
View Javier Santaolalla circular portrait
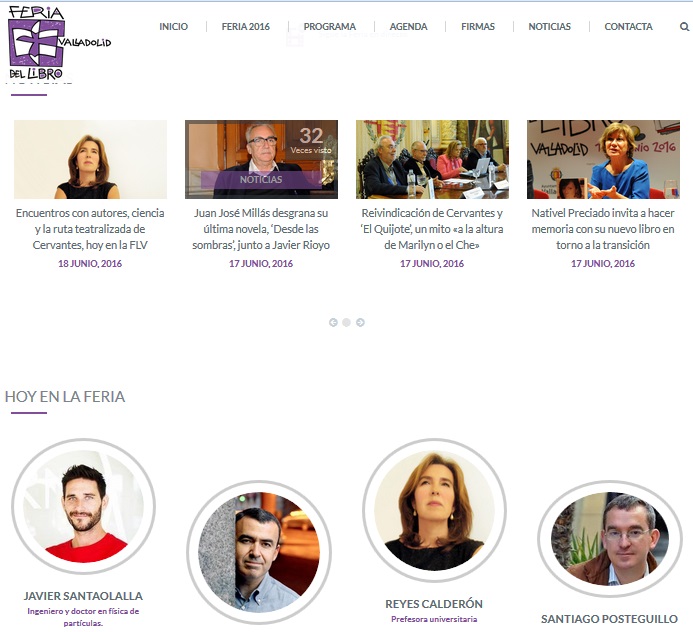tap(84, 506)
